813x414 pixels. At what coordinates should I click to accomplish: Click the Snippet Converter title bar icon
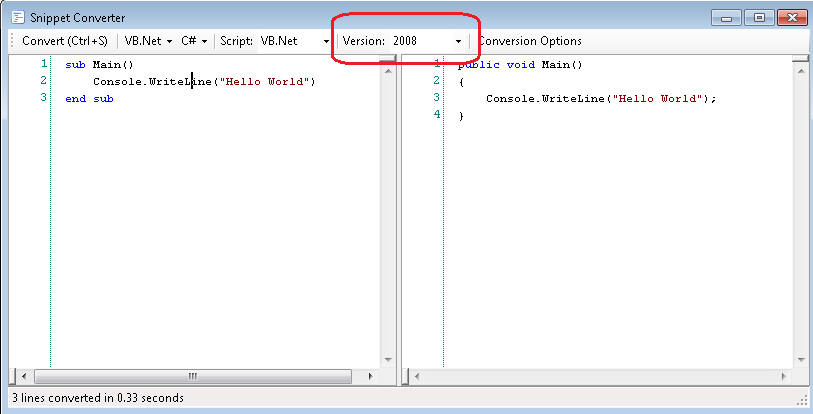17,17
